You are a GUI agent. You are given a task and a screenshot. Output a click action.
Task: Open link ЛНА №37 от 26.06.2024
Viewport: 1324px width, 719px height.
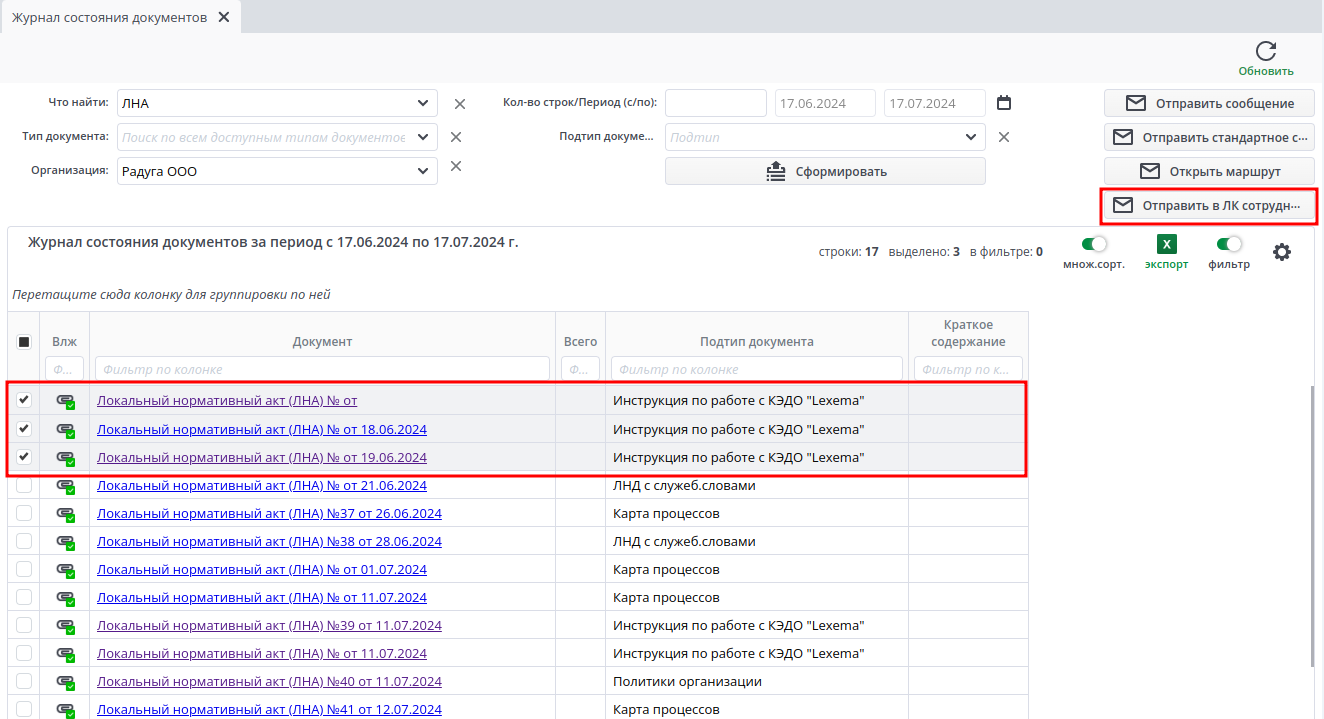click(x=269, y=514)
